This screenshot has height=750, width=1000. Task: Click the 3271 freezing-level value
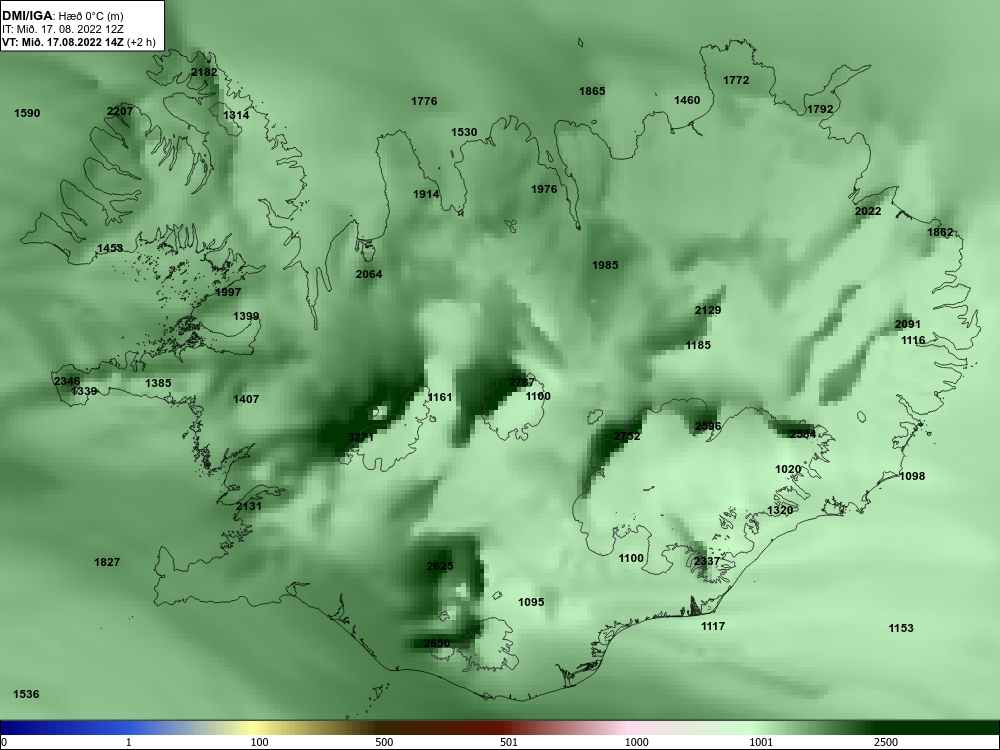[361, 437]
